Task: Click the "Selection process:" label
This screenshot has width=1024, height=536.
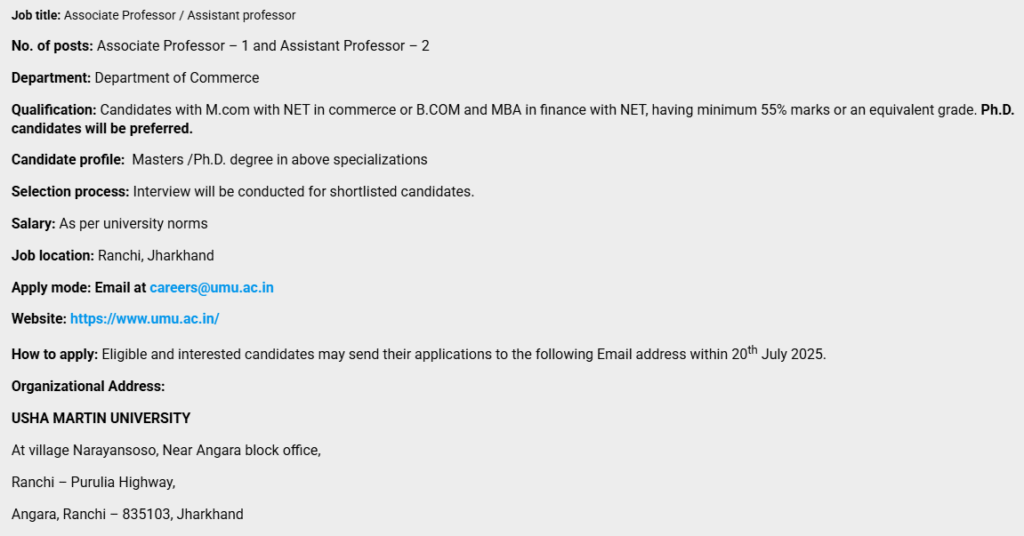Action: pyautogui.click(x=70, y=192)
